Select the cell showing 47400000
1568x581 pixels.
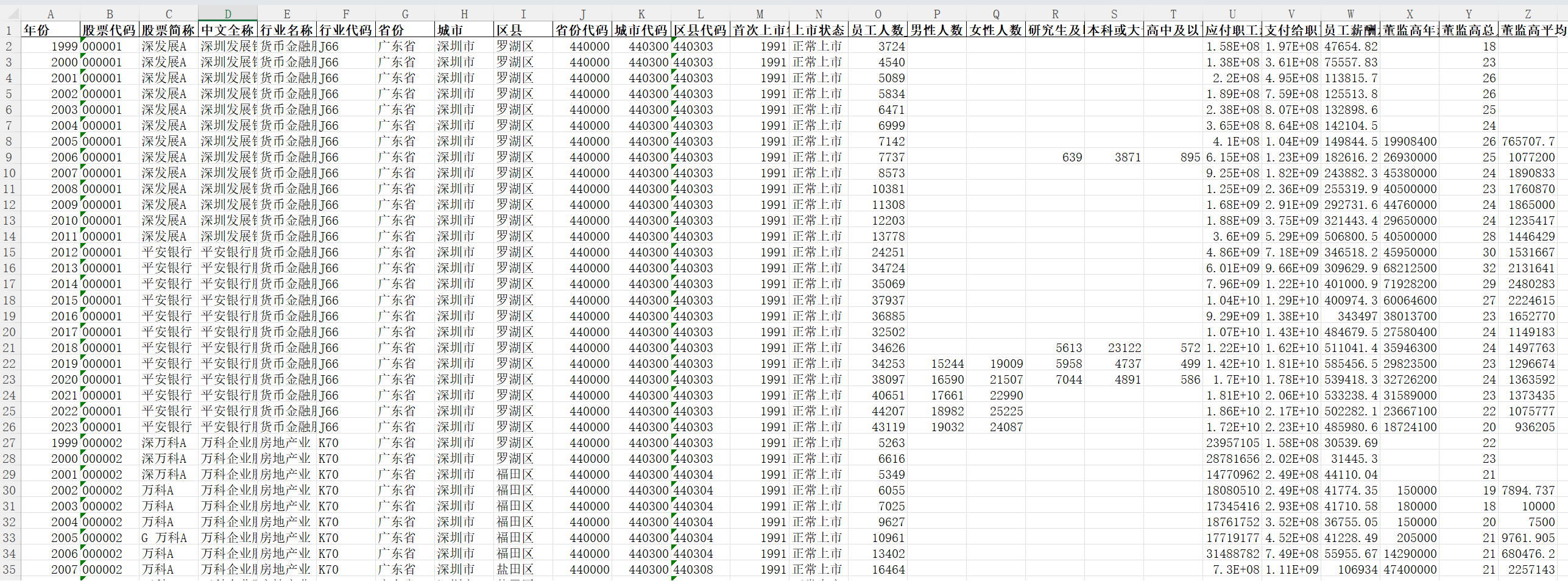1410,569
